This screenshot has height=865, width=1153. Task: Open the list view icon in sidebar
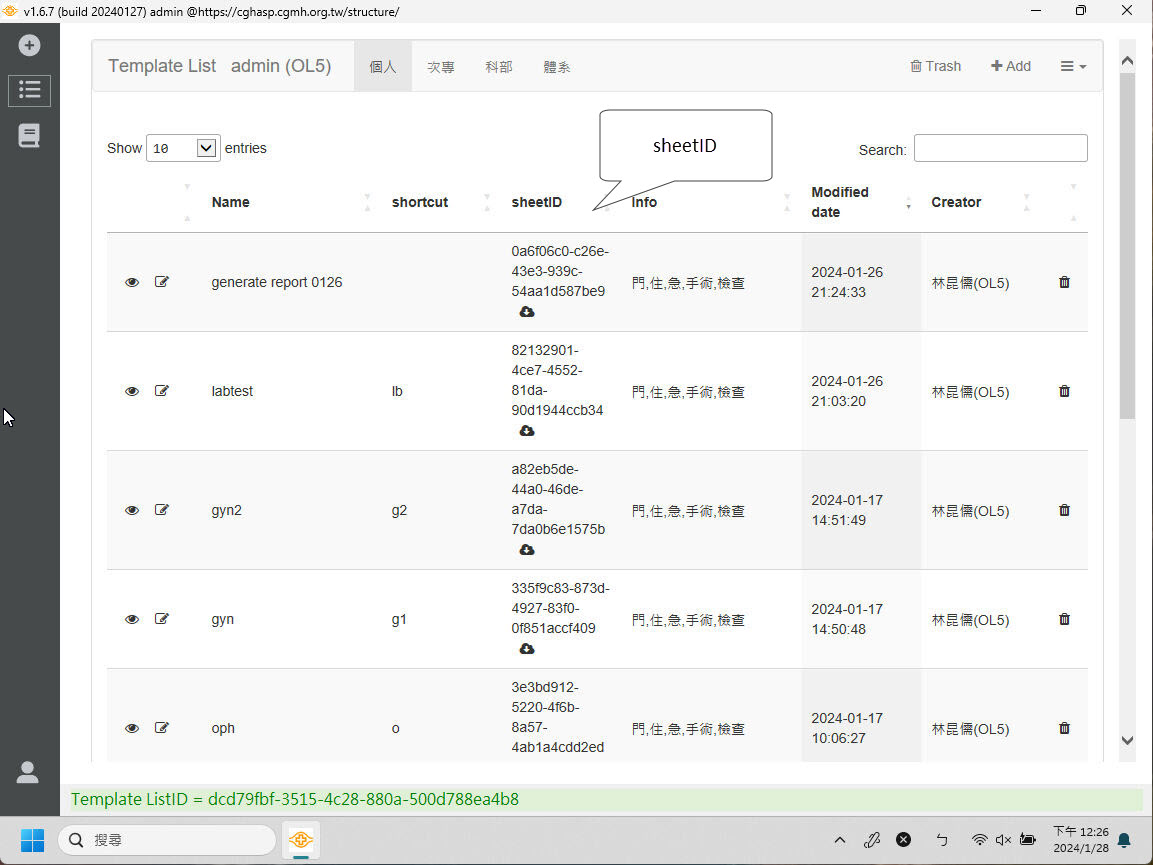pos(30,90)
